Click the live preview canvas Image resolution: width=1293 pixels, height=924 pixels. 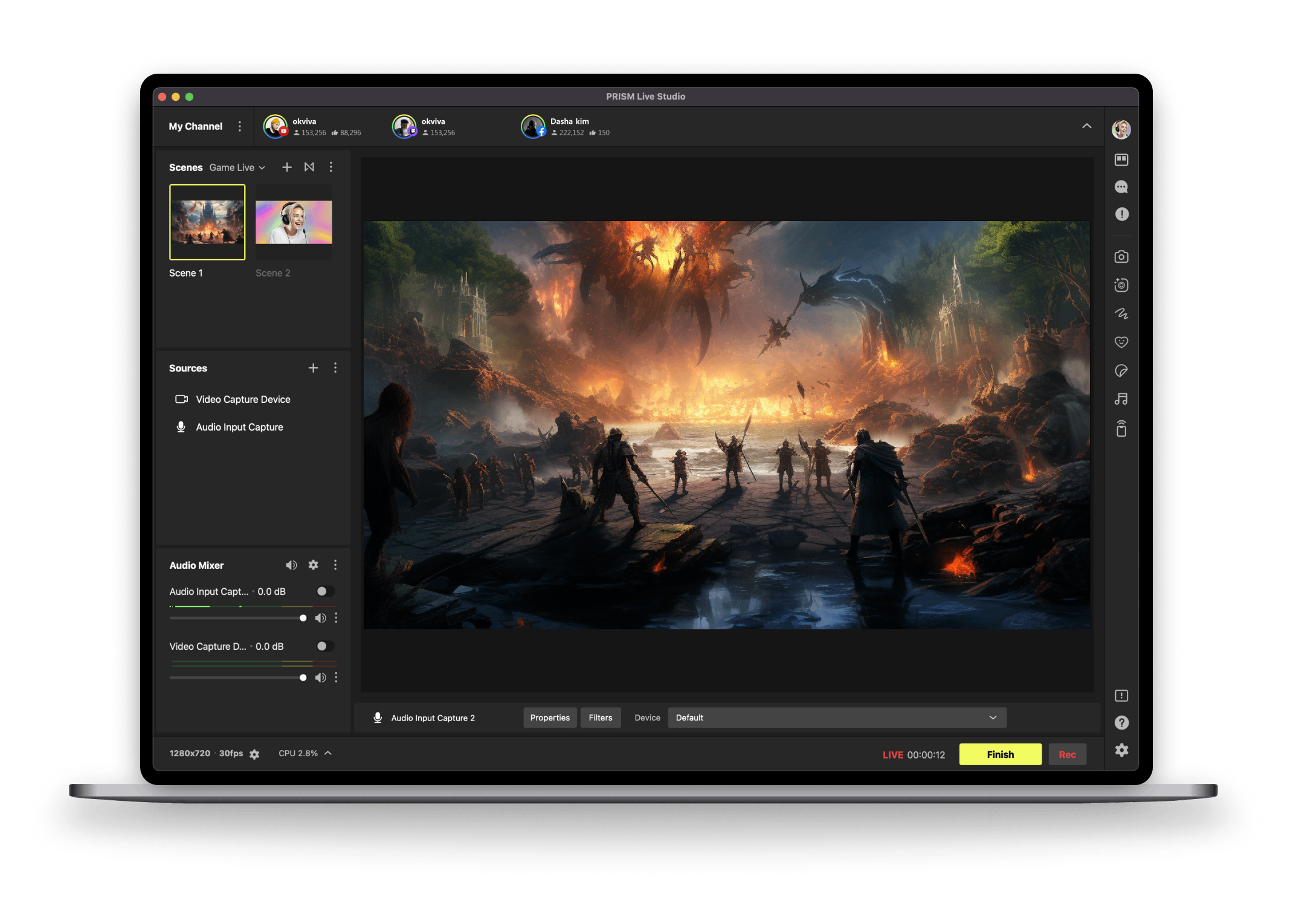pyautogui.click(x=727, y=425)
